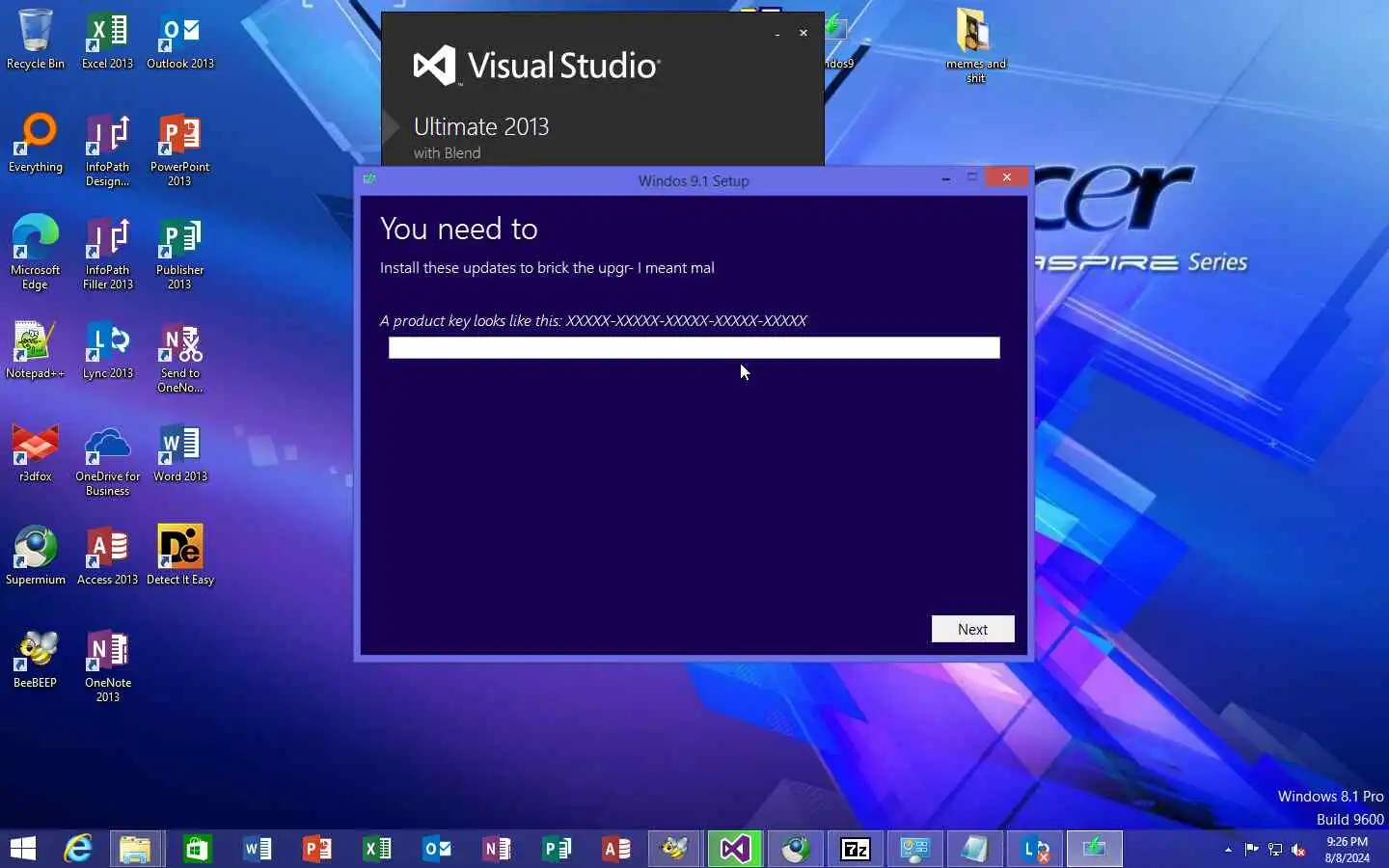Open Word from the taskbar
Screen dimensions: 1389x868
[257, 849]
